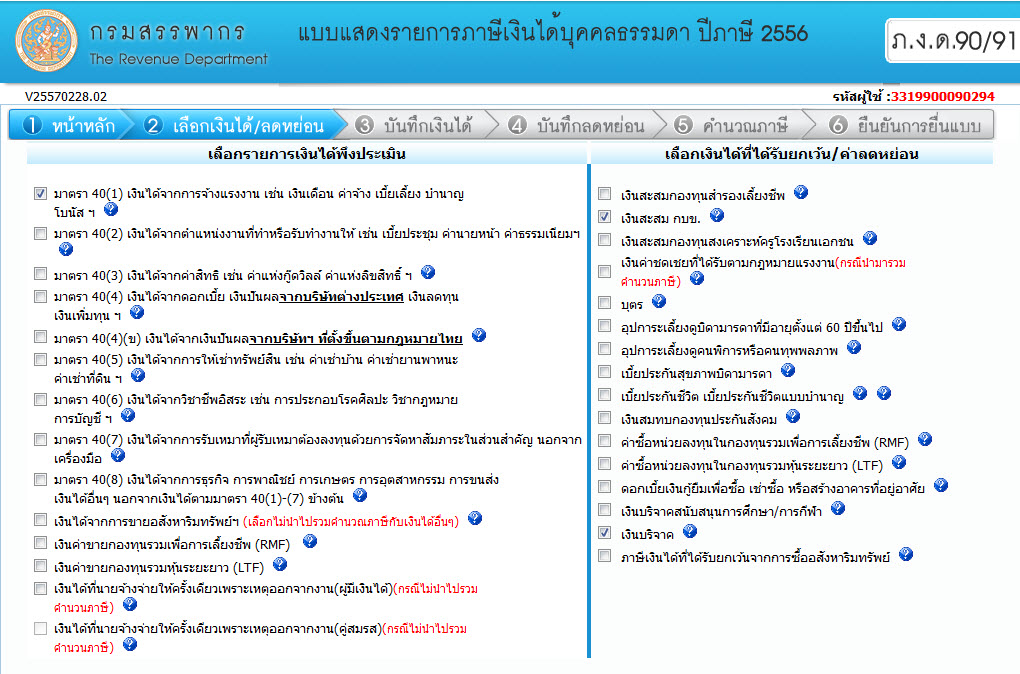1020x674 pixels.
Task: Tick ดอกเบี้ยเงินกู้ยืม housing loan checkbox
Action: click(x=604, y=487)
